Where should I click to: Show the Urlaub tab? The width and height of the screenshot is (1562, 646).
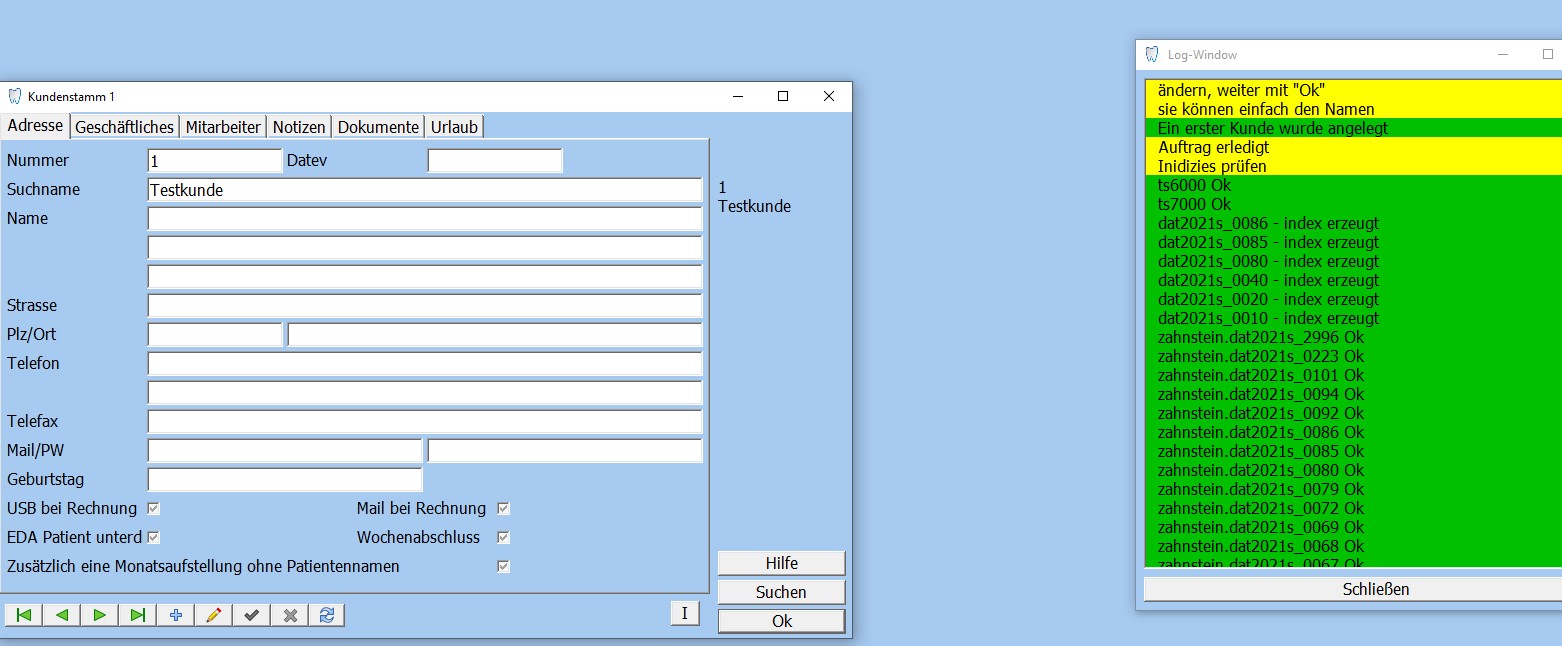click(x=454, y=127)
